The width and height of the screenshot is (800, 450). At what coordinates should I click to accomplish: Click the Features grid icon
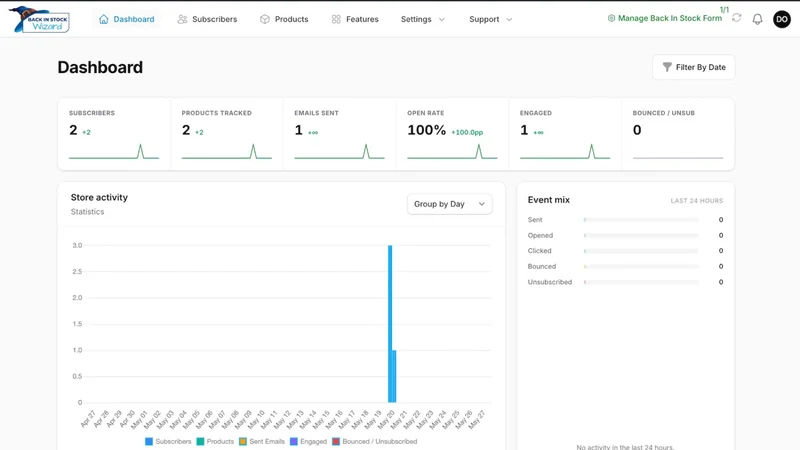(336, 19)
